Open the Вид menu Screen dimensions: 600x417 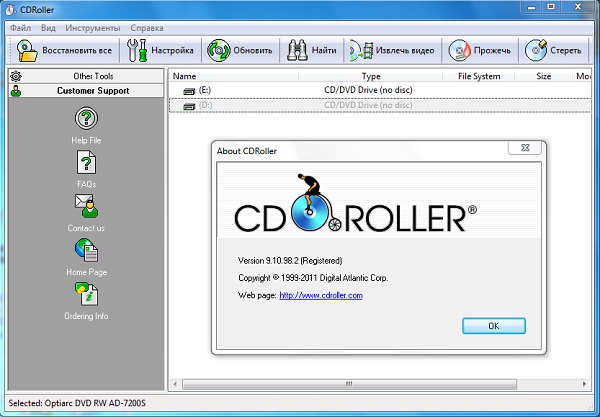(48, 28)
